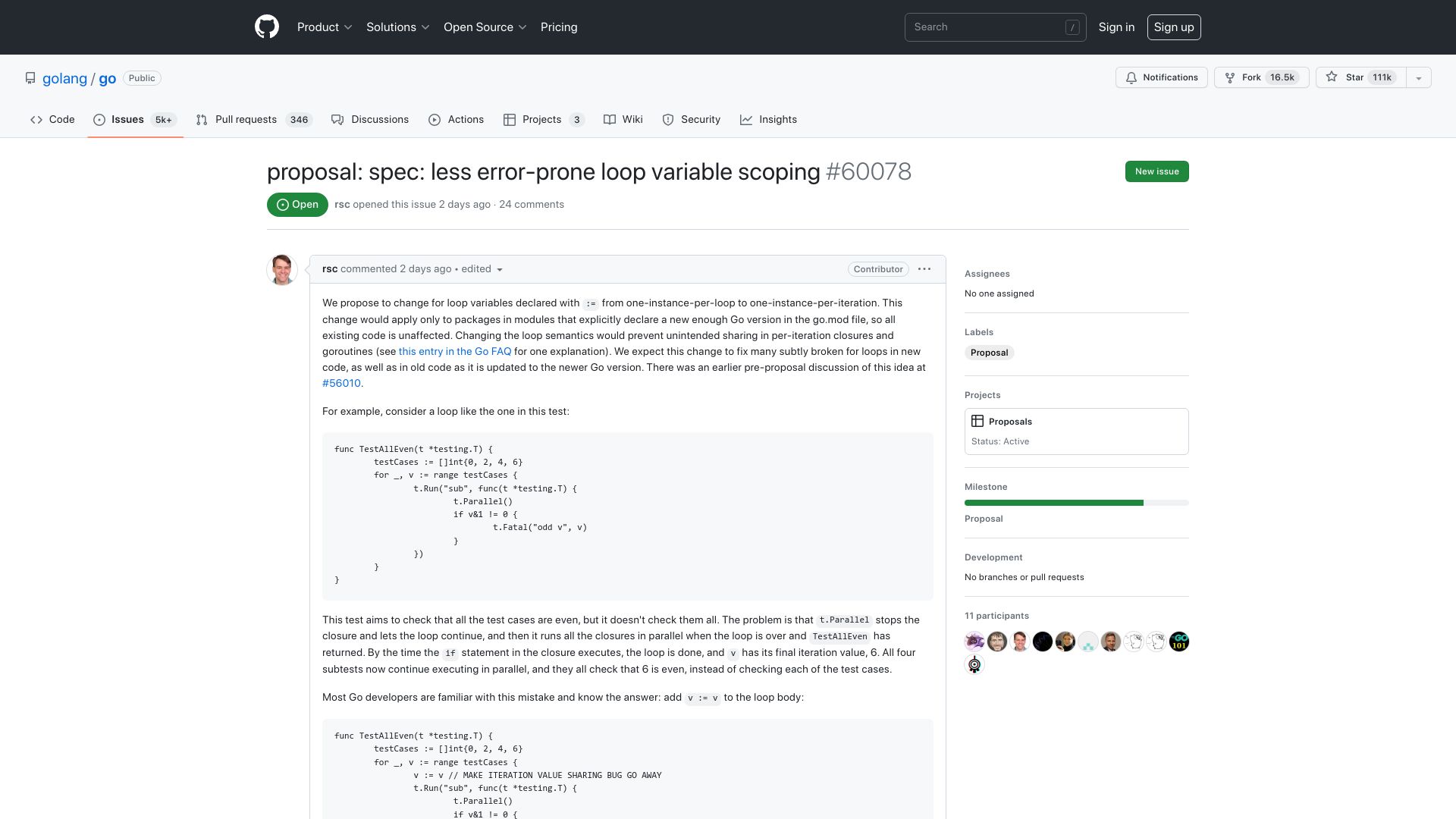This screenshot has height=819, width=1456.
Task: Open the Actions tab
Action: [x=456, y=120]
